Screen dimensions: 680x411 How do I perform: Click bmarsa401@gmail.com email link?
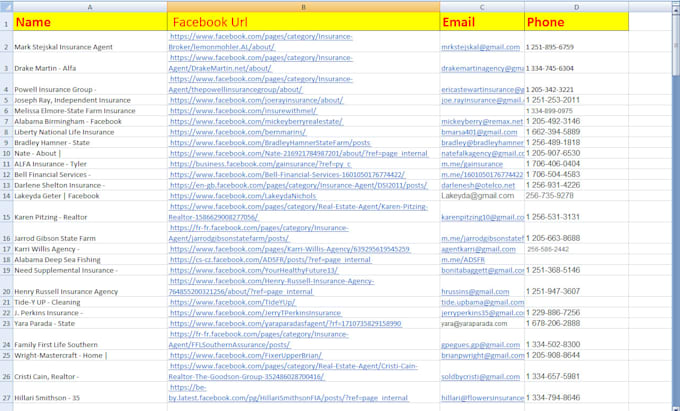coord(479,132)
